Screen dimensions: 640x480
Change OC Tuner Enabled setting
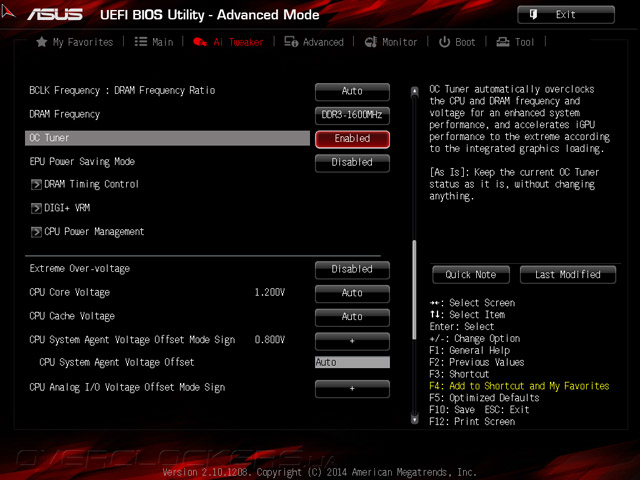[x=352, y=139]
